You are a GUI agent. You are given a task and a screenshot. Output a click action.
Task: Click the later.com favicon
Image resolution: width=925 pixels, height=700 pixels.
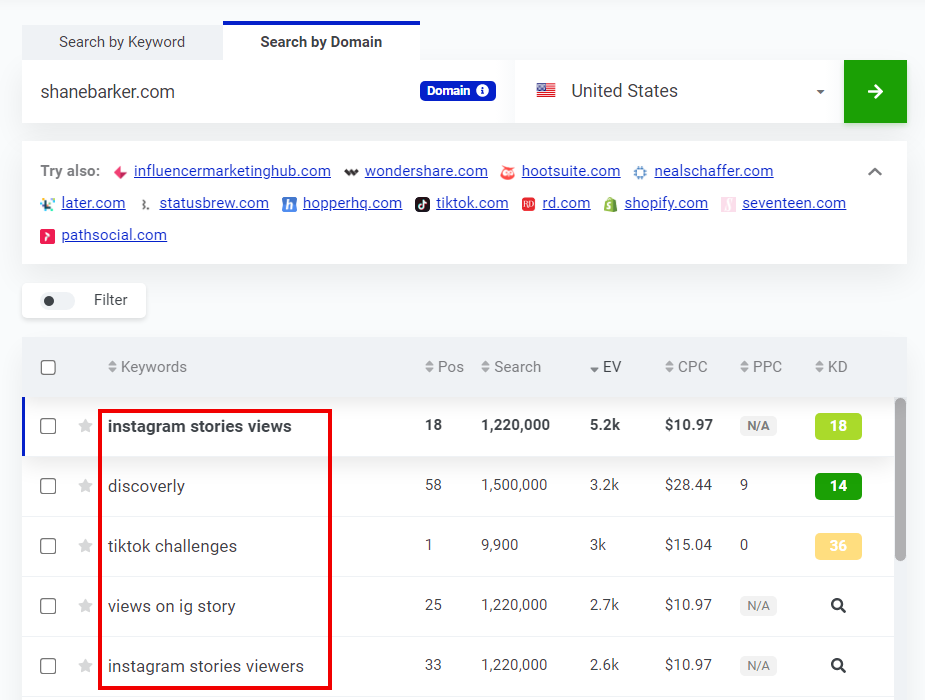(x=47, y=204)
